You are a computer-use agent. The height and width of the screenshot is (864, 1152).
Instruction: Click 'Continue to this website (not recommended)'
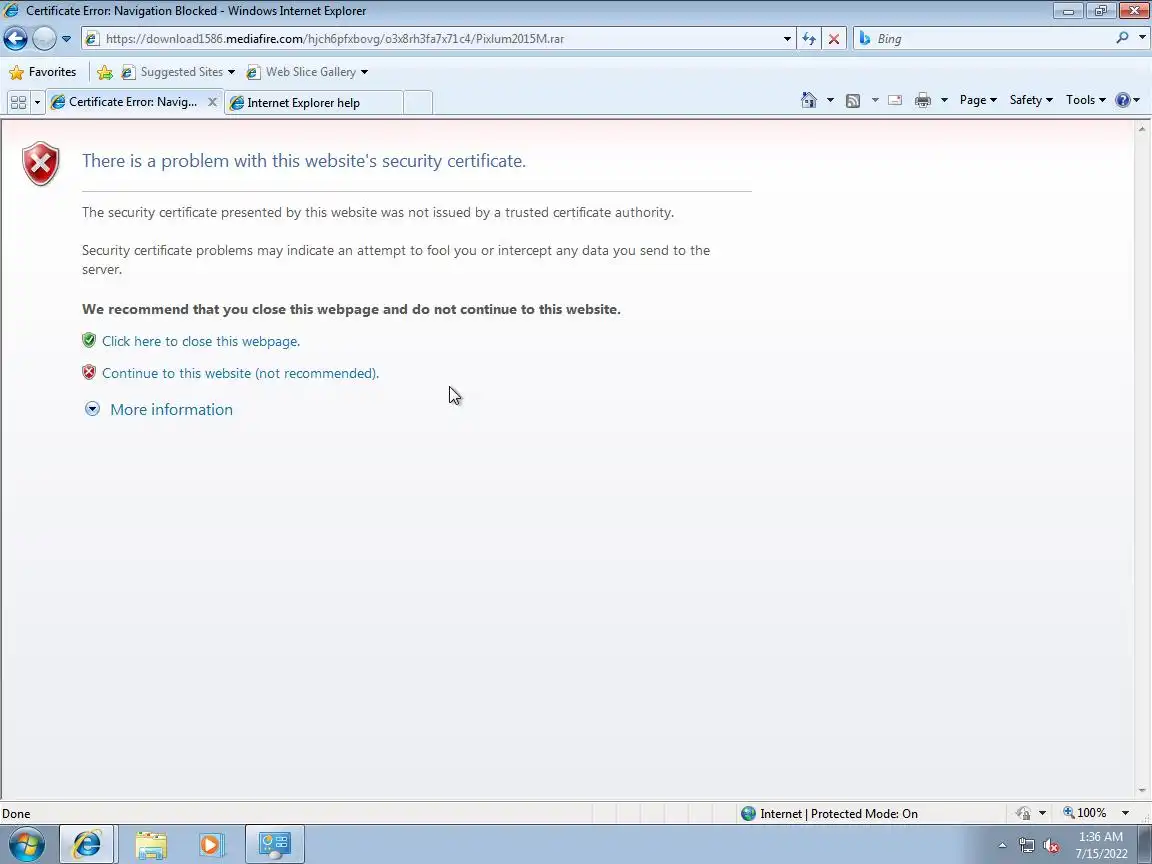click(x=240, y=373)
